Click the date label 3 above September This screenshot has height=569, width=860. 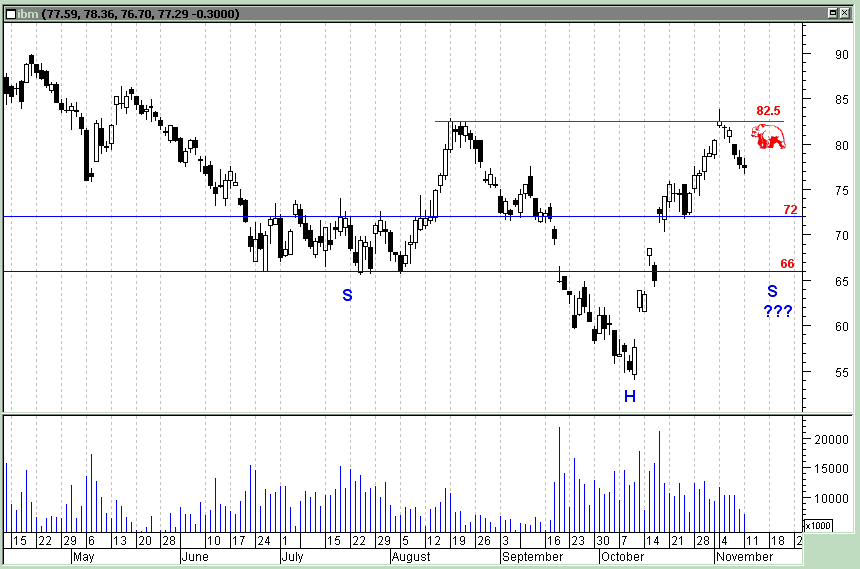pos(505,541)
